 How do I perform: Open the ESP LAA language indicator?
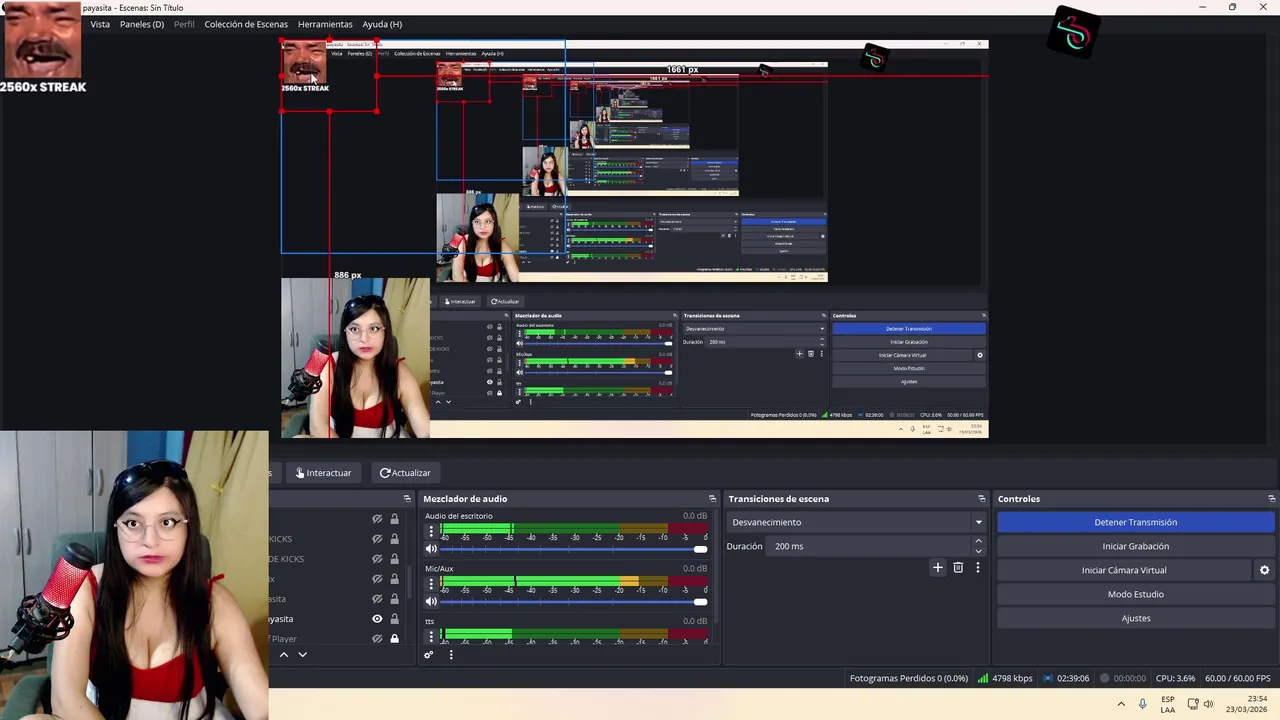click(x=1168, y=704)
